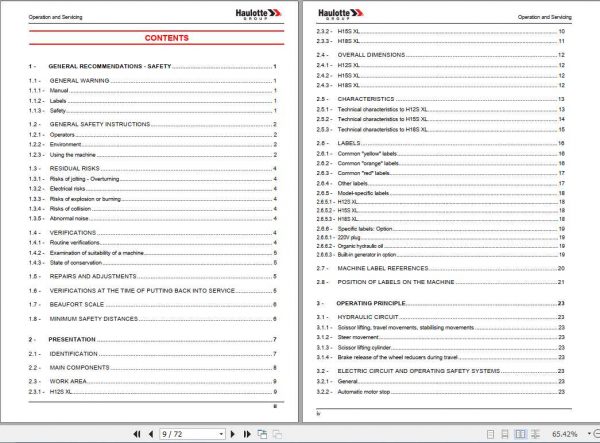The height and width of the screenshot is (443, 600).
Task: Go to the first page
Action: tap(137, 434)
